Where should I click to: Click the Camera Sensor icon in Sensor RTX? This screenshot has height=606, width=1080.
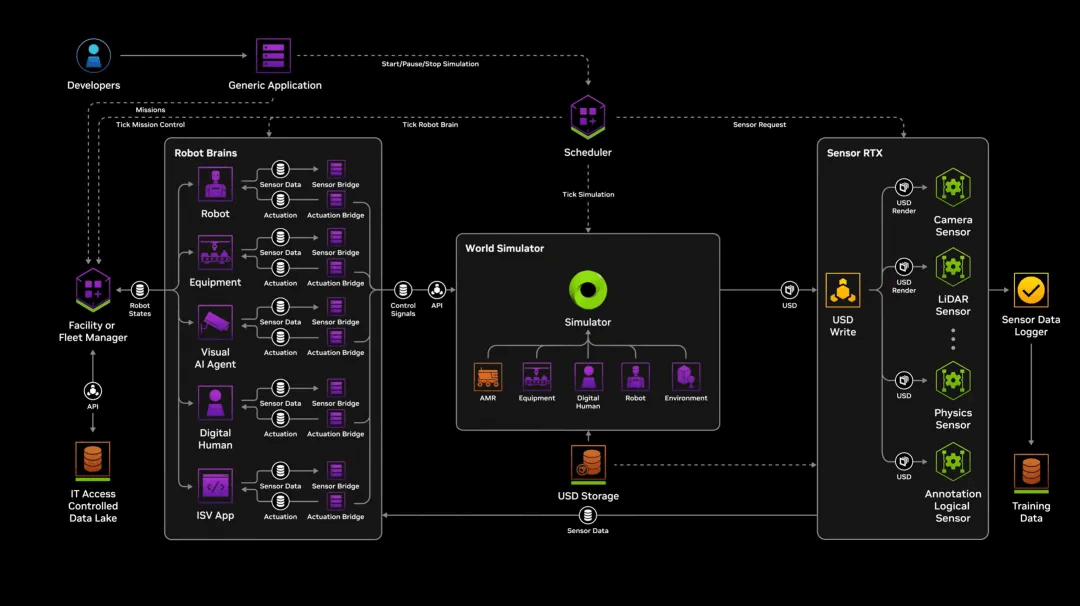(x=952, y=187)
